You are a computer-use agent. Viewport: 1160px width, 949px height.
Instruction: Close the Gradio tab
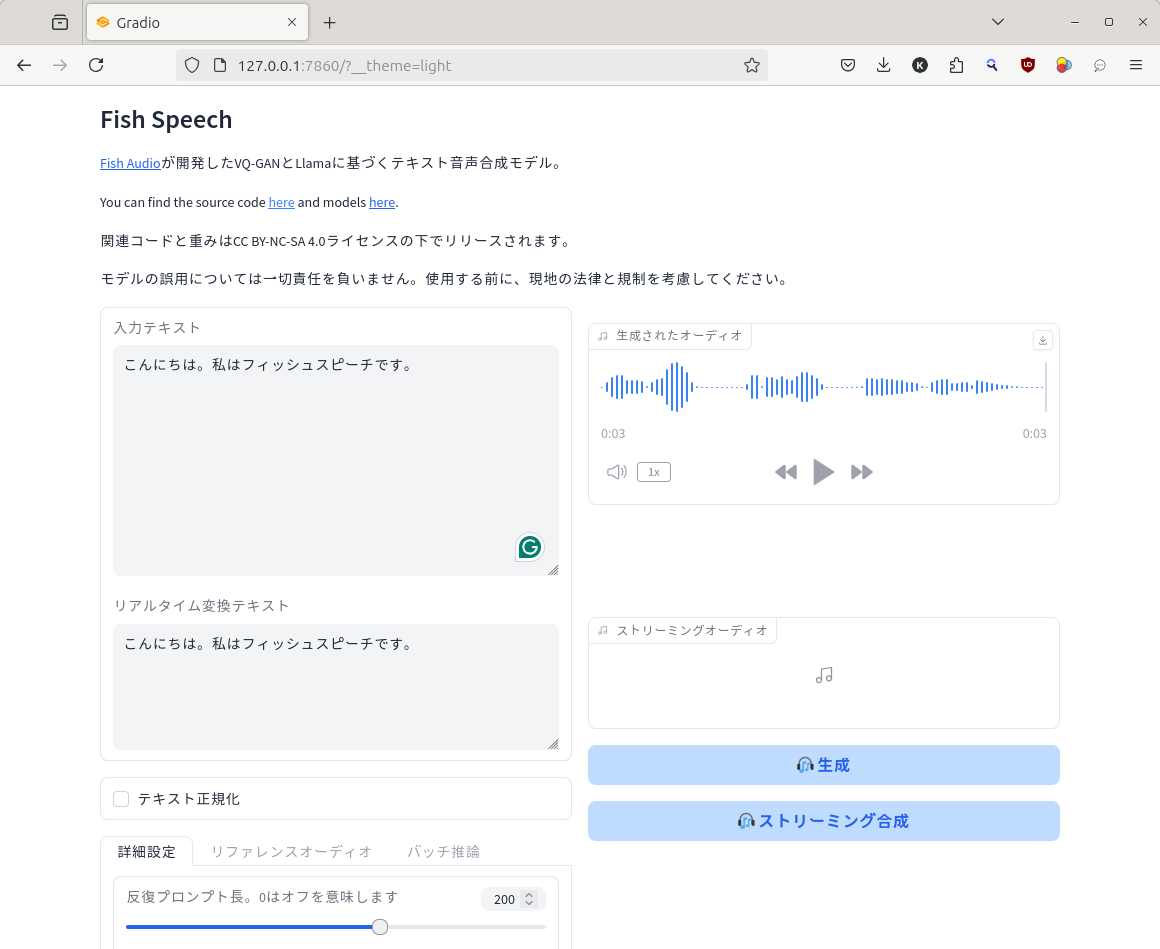(292, 22)
